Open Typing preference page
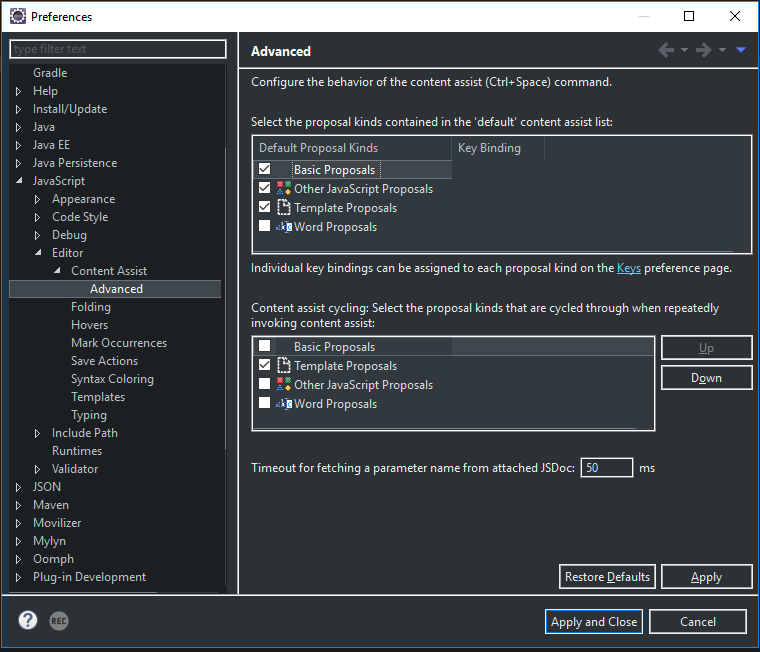The height and width of the screenshot is (652, 760). [x=89, y=415]
